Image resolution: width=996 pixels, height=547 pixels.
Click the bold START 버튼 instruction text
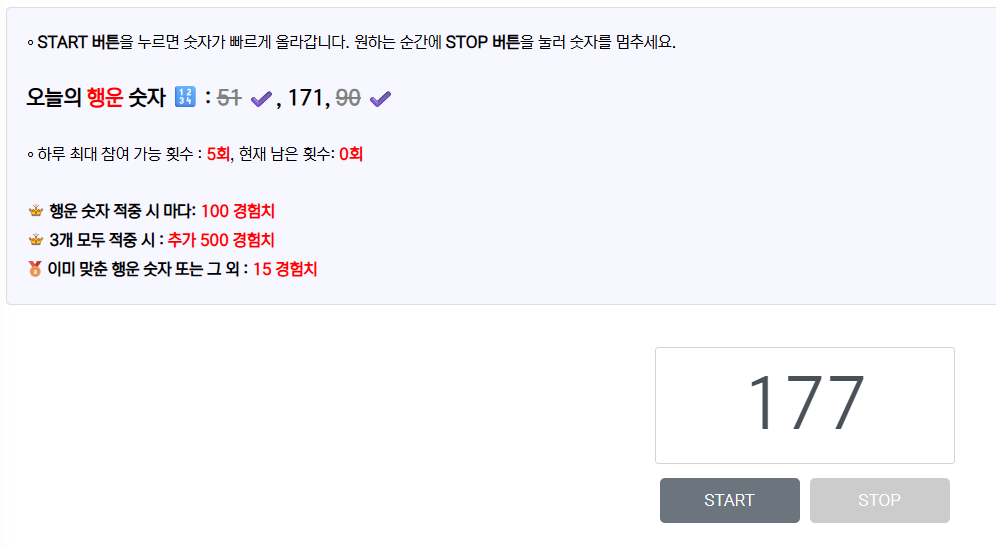click(x=78, y=43)
